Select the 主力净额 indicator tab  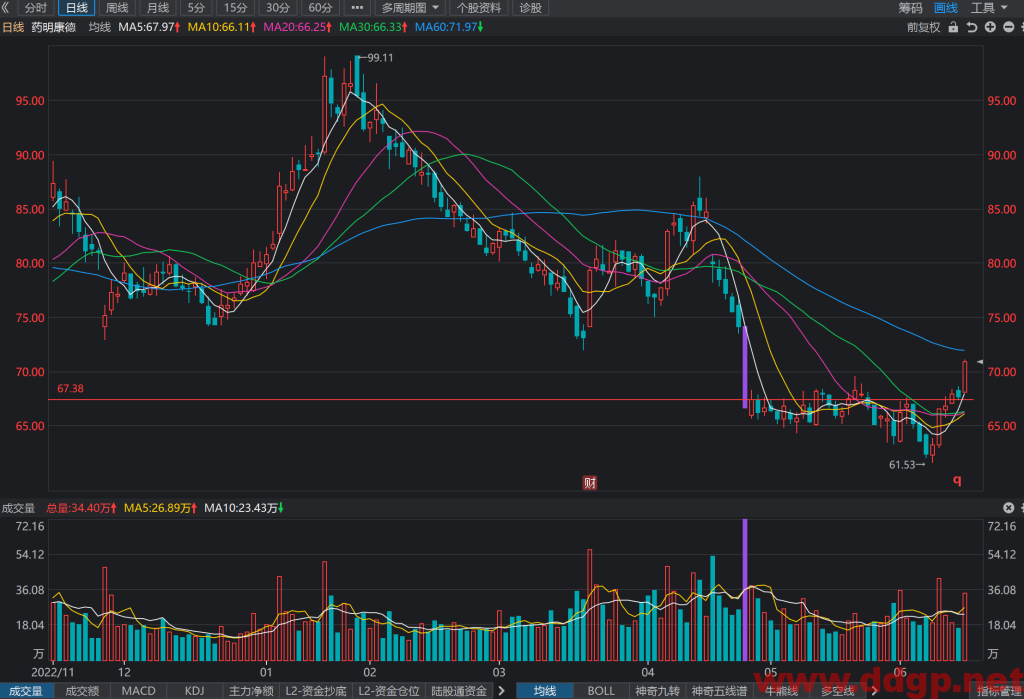click(251, 691)
